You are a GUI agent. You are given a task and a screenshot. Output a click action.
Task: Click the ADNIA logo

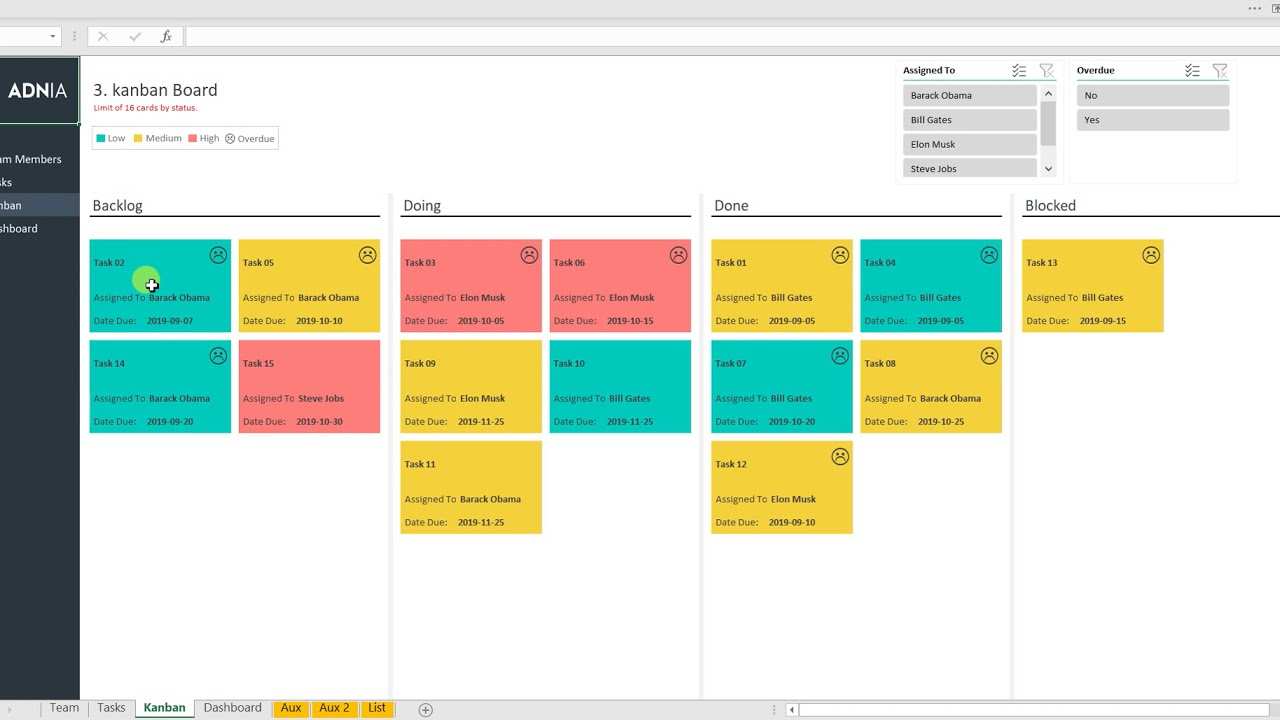coord(38,91)
